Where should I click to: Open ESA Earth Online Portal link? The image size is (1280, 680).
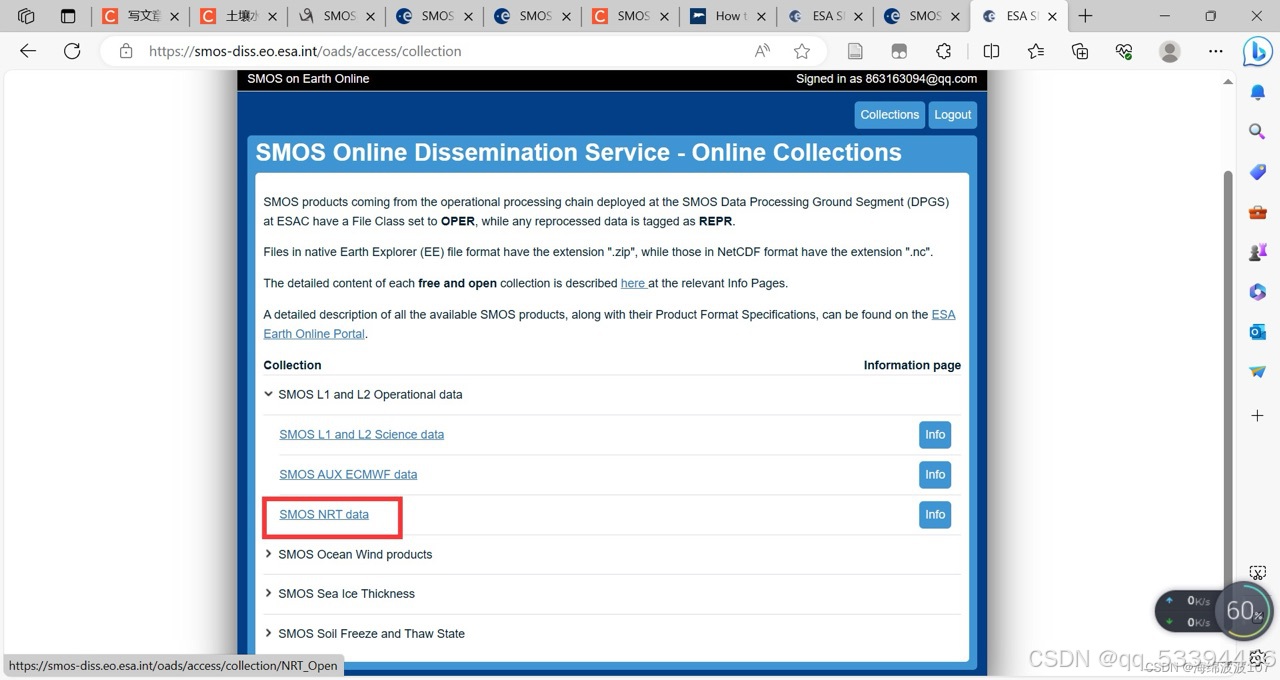coord(609,324)
